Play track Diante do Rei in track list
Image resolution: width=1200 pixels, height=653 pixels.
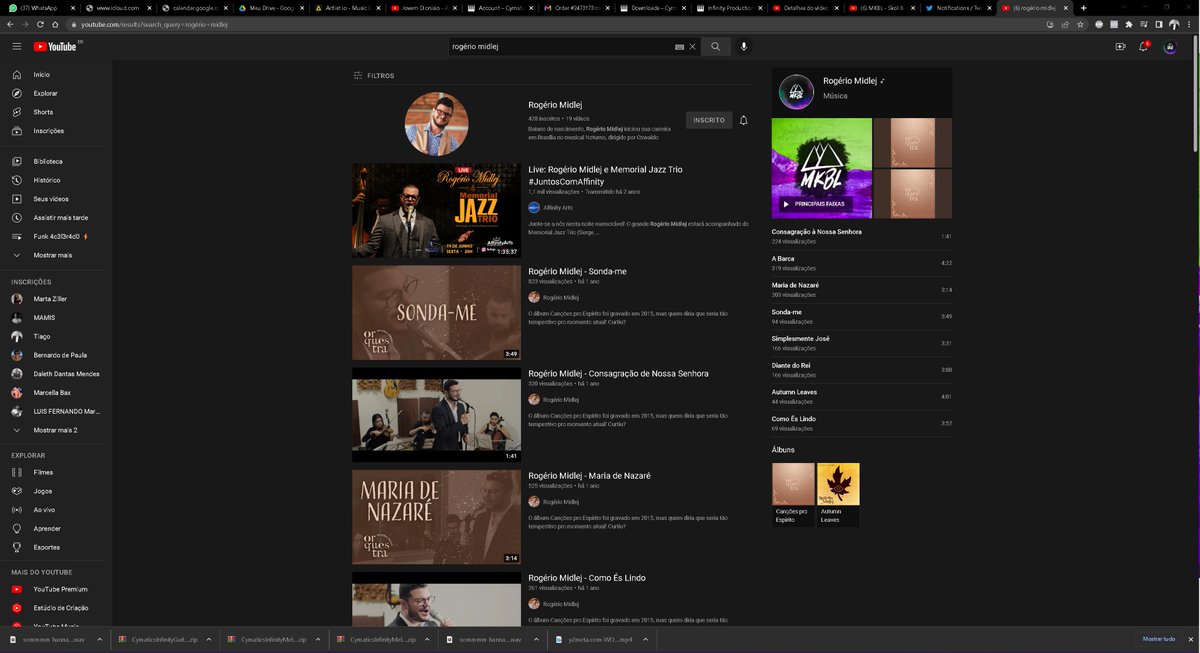(x=861, y=370)
